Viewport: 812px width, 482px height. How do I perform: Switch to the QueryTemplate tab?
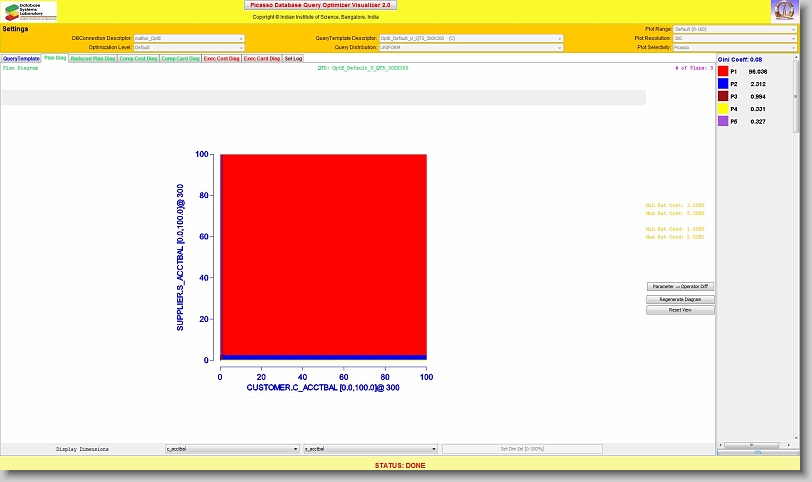(x=21, y=59)
